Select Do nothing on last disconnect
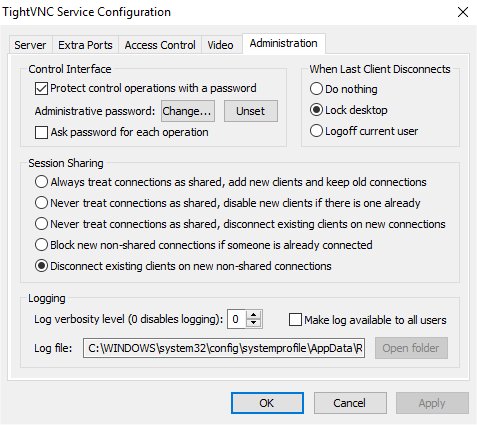Image resolution: width=477 pixels, height=425 pixels. [316, 89]
